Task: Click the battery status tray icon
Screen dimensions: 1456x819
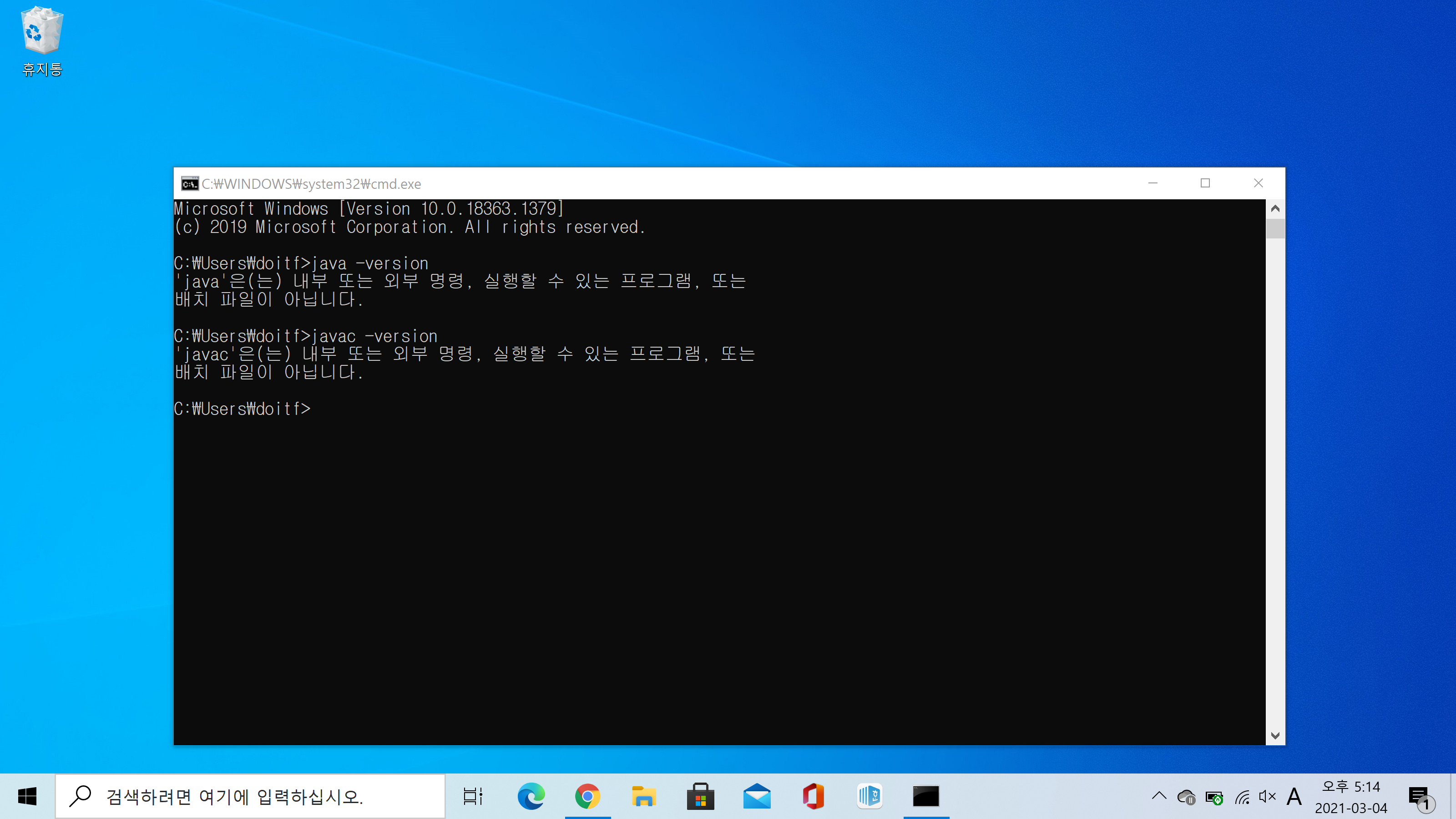Action: 1213,797
